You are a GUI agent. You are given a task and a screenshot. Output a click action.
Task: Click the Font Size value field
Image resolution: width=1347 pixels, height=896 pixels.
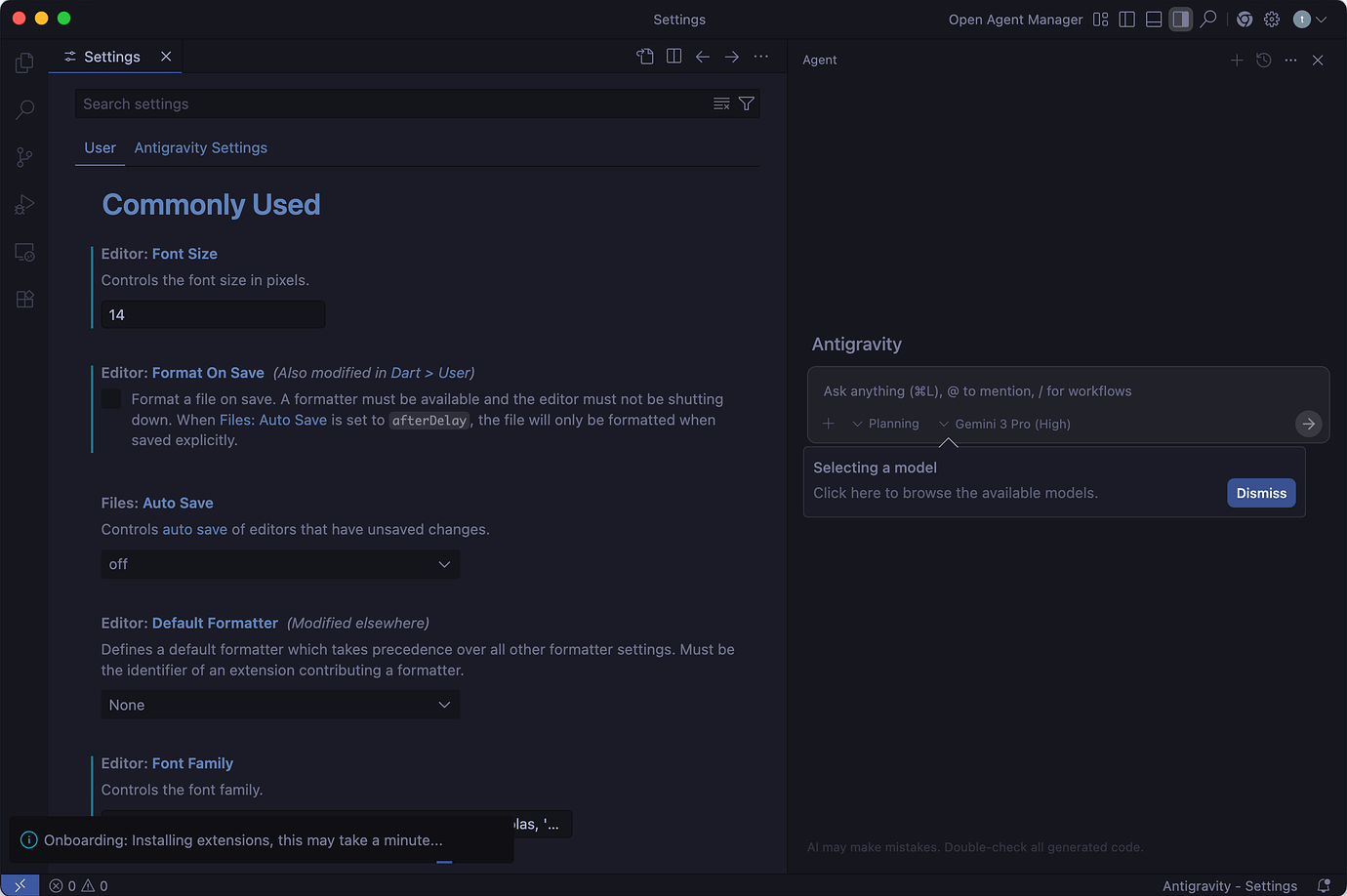point(213,314)
